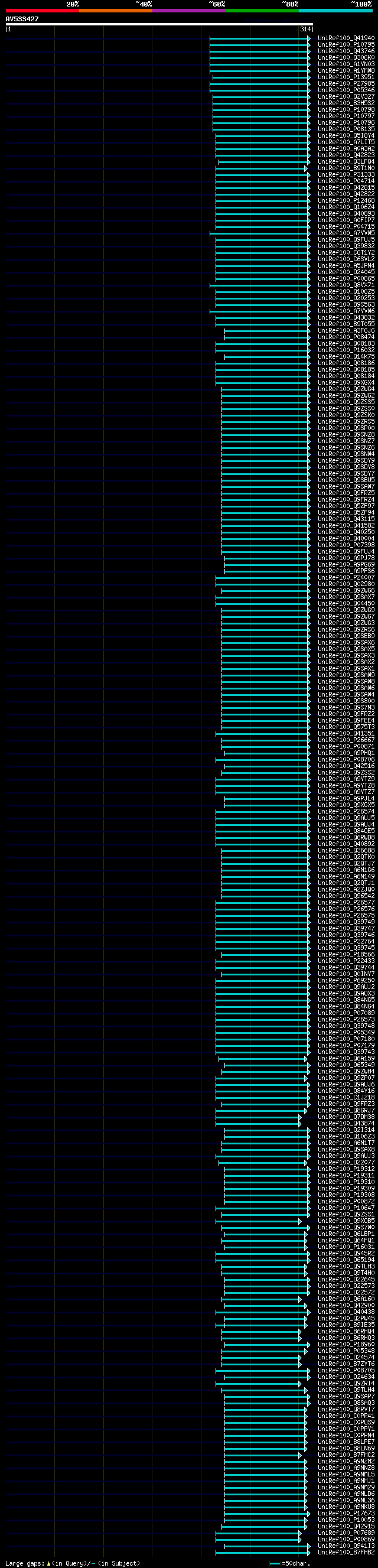This screenshot has height=1568, width=378.
Task: Select hit label UniRef100_P12468
Action: click(346, 200)
